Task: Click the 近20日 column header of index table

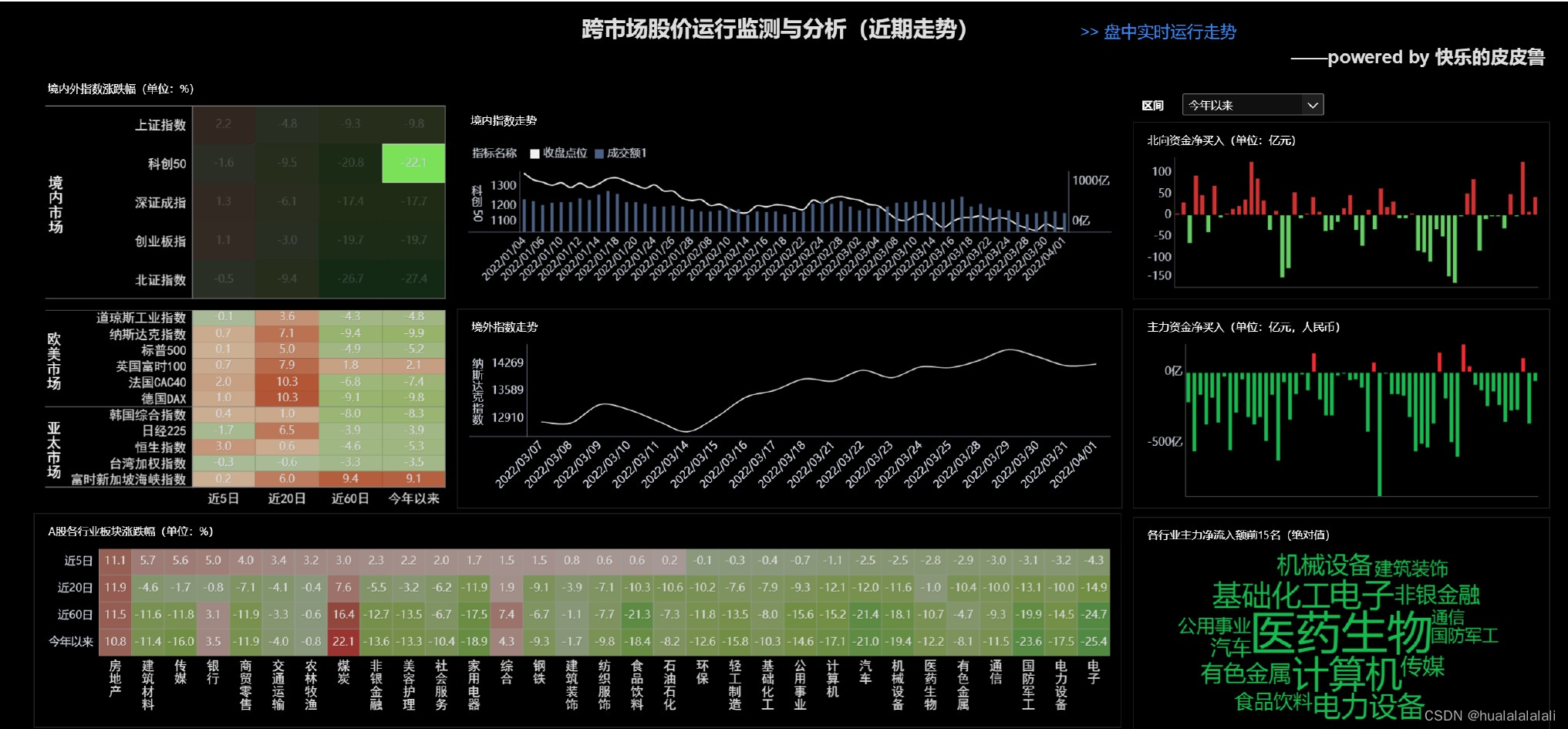Action: 287,499
